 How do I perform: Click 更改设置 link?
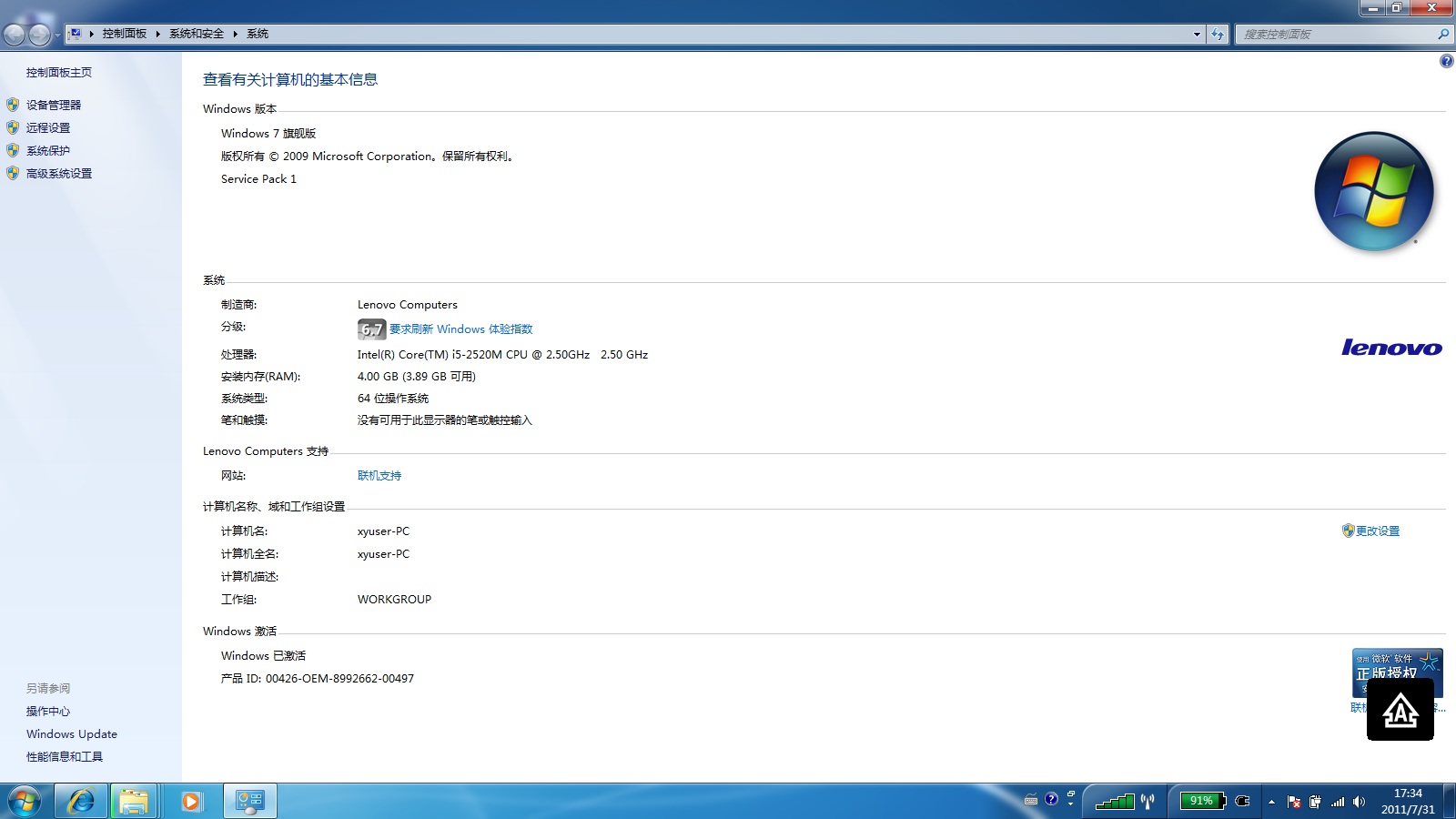tap(1378, 531)
